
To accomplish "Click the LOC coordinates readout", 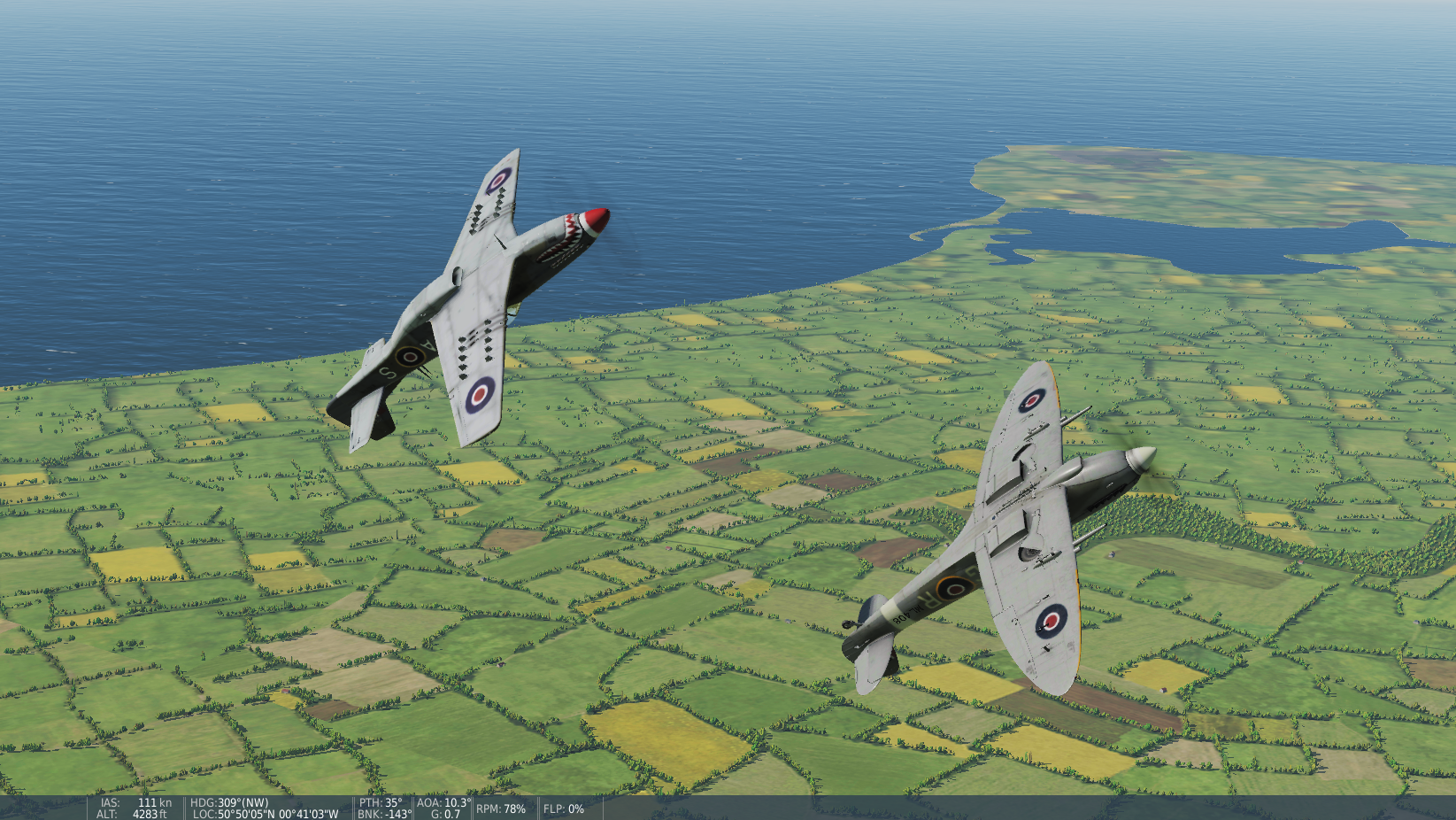I will click(x=266, y=814).
